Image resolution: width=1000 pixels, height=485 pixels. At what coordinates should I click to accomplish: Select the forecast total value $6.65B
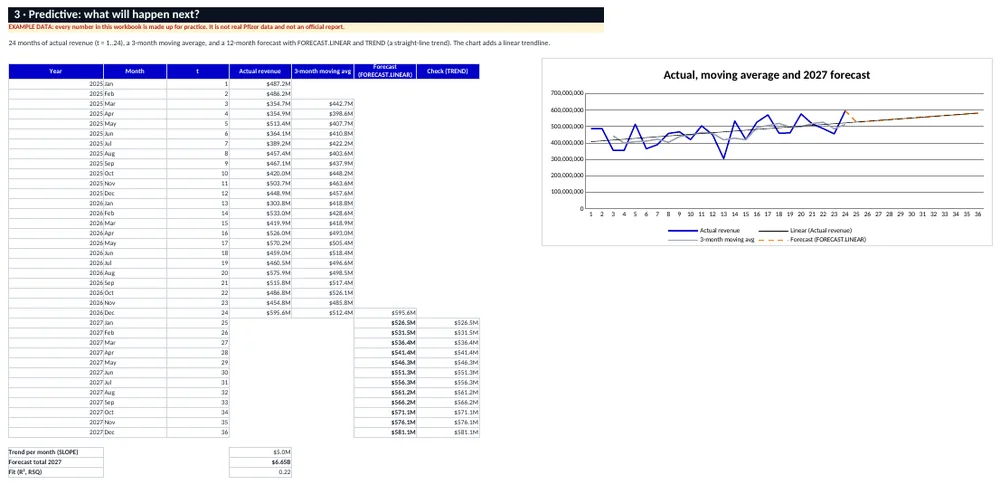coord(260,461)
